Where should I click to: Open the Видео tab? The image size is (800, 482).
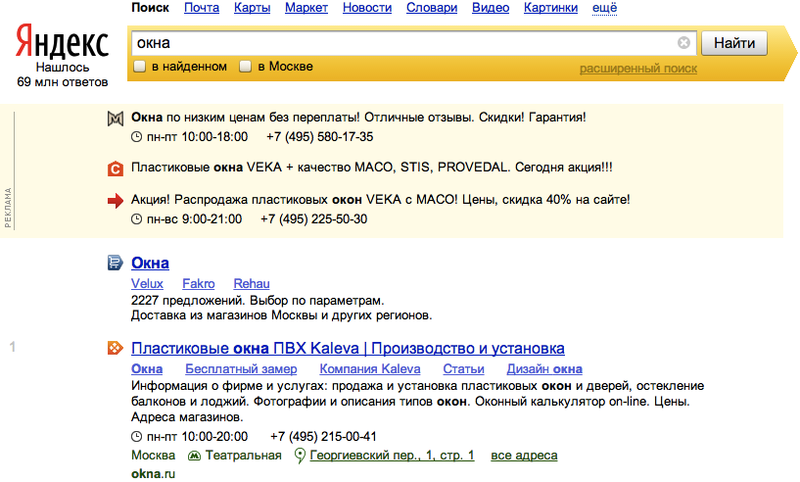click(490, 8)
